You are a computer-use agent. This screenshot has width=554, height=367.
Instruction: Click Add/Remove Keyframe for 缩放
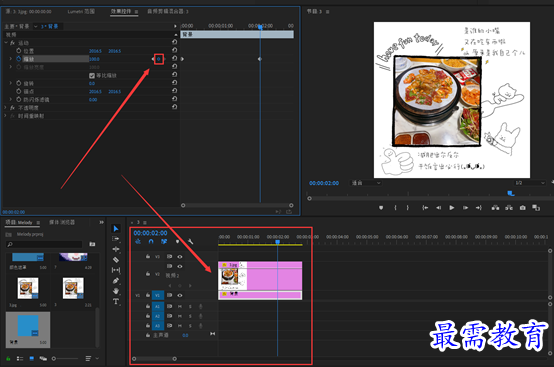tap(159, 59)
